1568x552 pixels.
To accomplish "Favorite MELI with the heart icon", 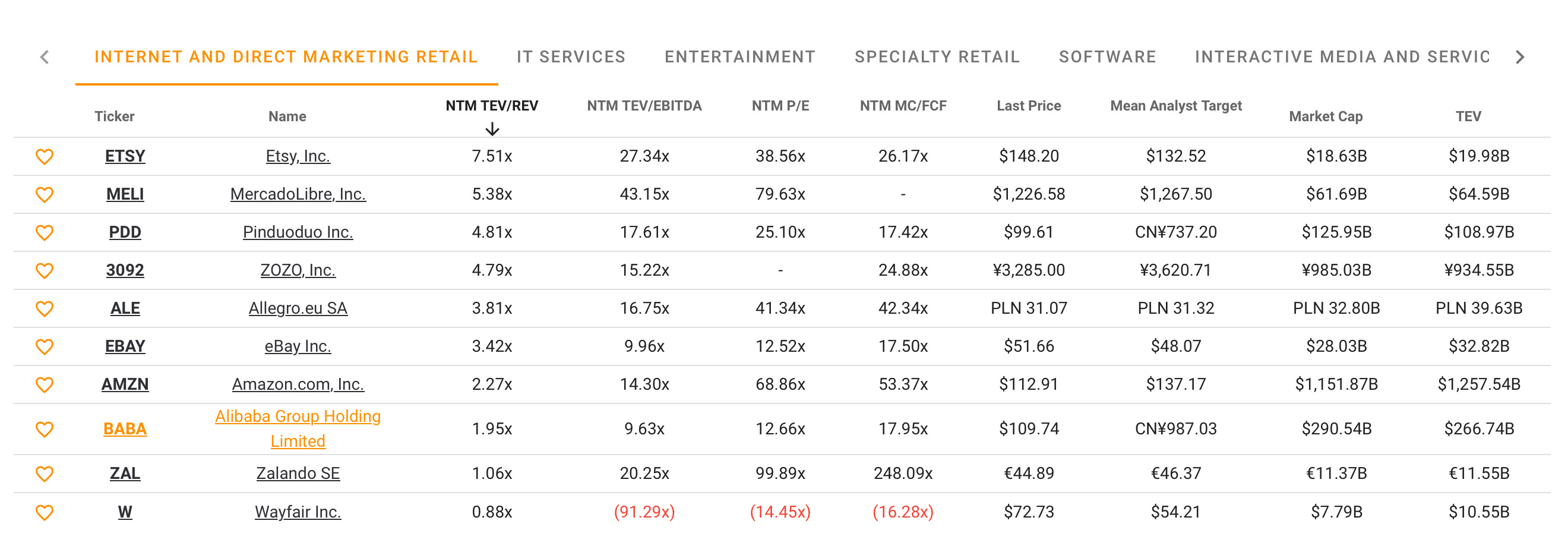I will pyautogui.click(x=45, y=194).
